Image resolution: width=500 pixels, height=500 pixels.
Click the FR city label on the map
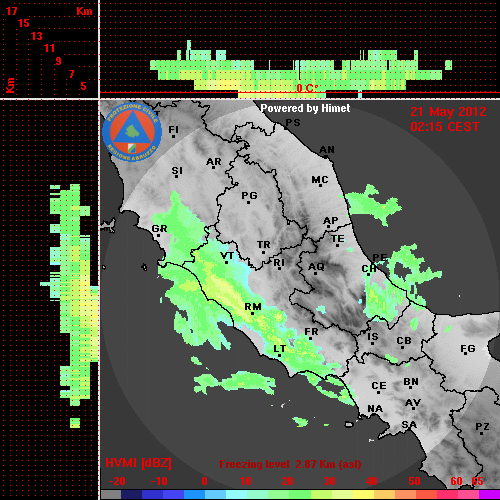pyautogui.click(x=311, y=332)
